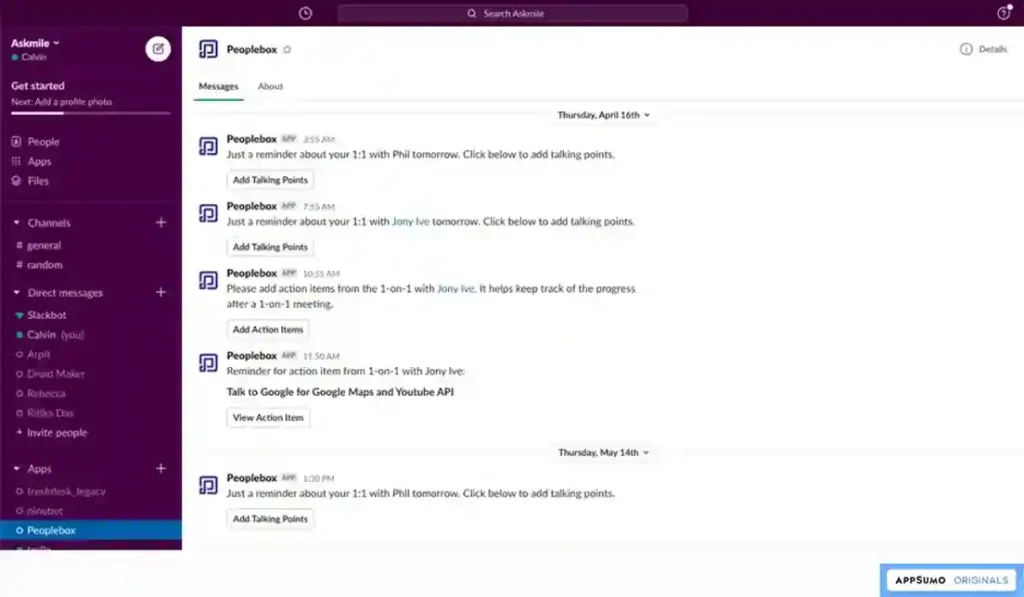This screenshot has width=1024, height=597.
Task: Compose a new message with pencil icon
Action: [158, 49]
